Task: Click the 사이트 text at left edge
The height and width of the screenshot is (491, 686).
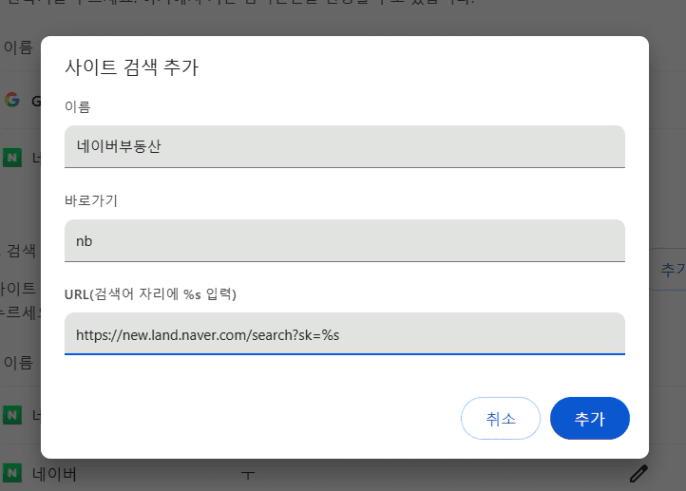Action: click(x=18, y=288)
